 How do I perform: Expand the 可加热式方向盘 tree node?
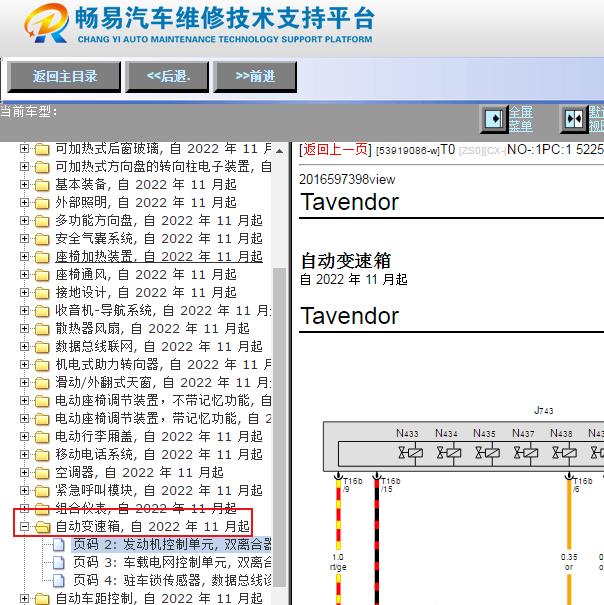pos(24,166)
